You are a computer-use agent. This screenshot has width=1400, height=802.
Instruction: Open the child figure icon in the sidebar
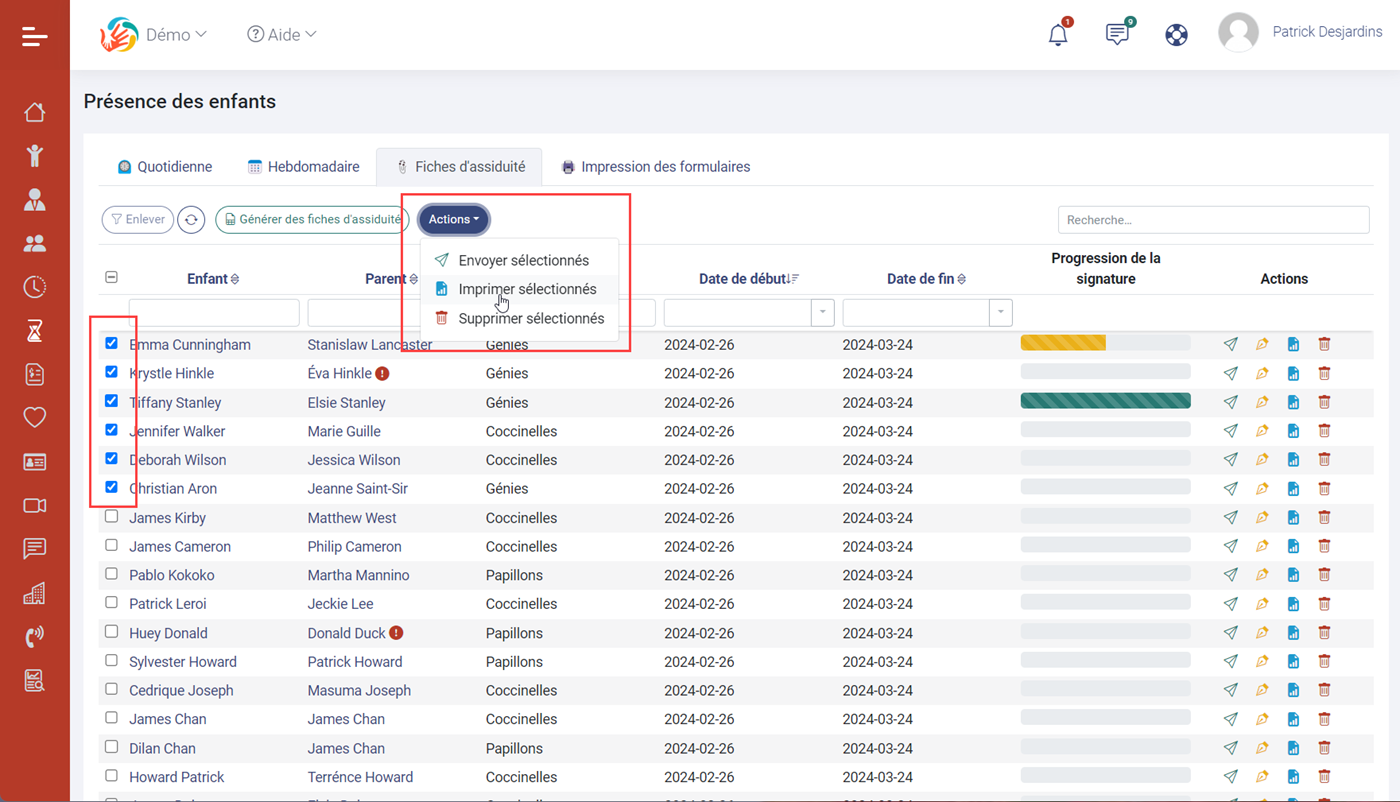coord(35,155)
